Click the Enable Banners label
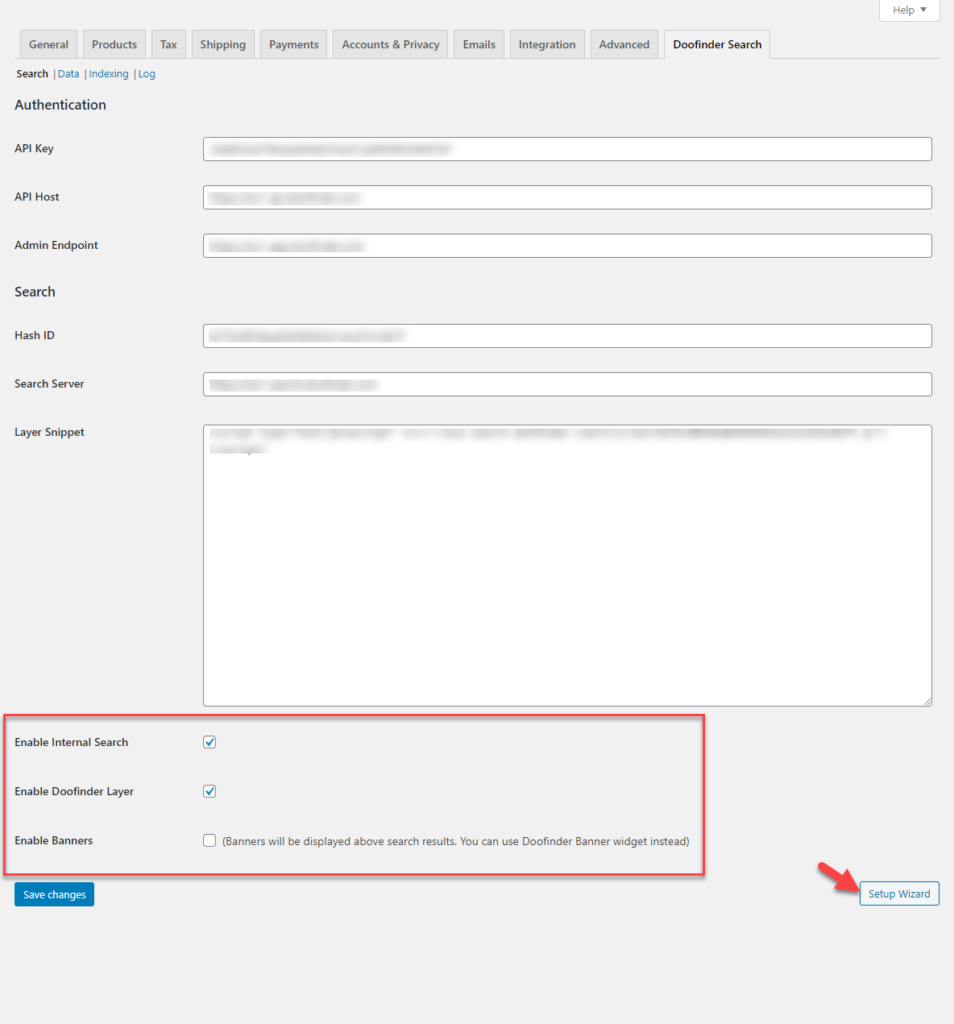 (x=54, y=840)
